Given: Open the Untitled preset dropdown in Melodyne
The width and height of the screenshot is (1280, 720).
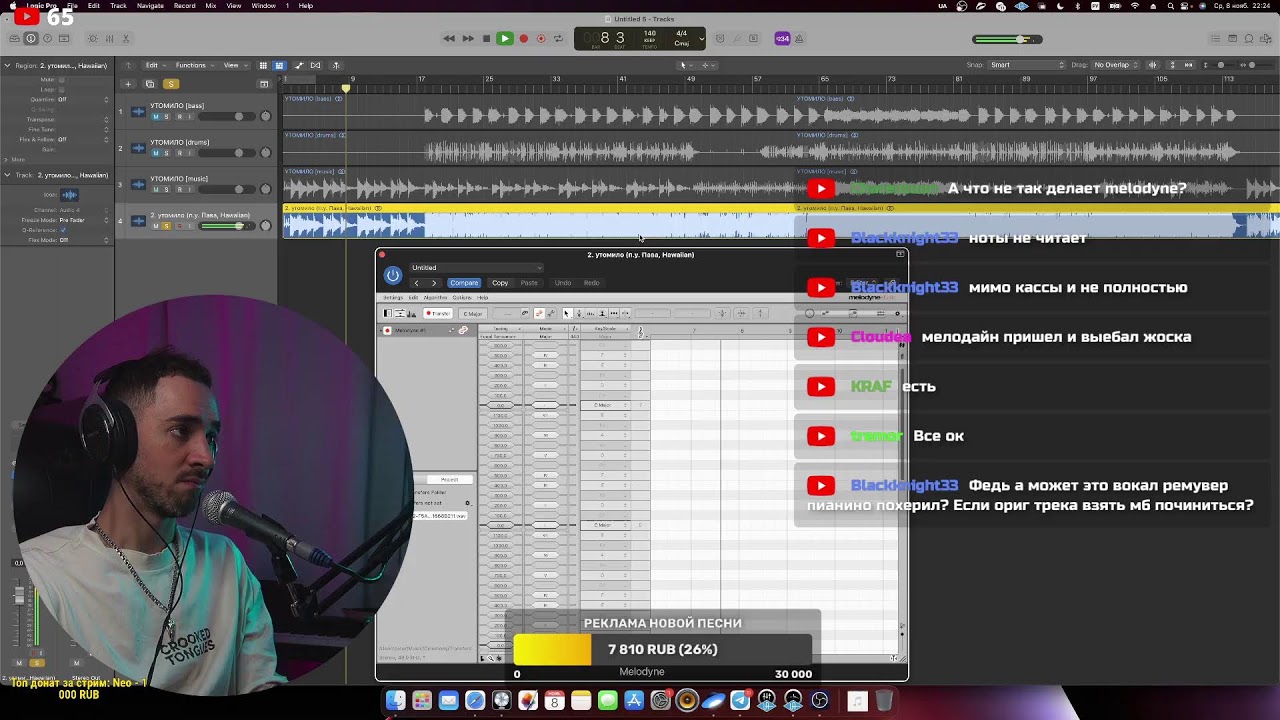Looking at the screenshot, I should 476,268.
